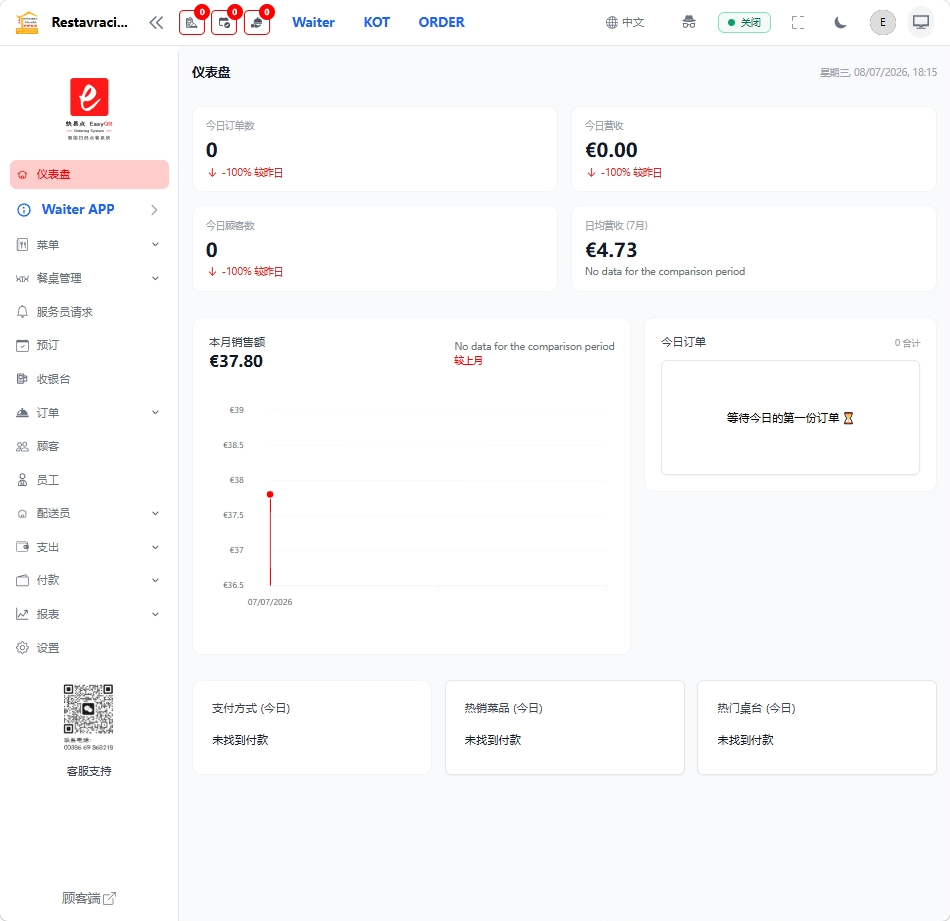950x921 pixels.
Task: Expand the 订单 dropdown arrow
Action: coord(155,413)
